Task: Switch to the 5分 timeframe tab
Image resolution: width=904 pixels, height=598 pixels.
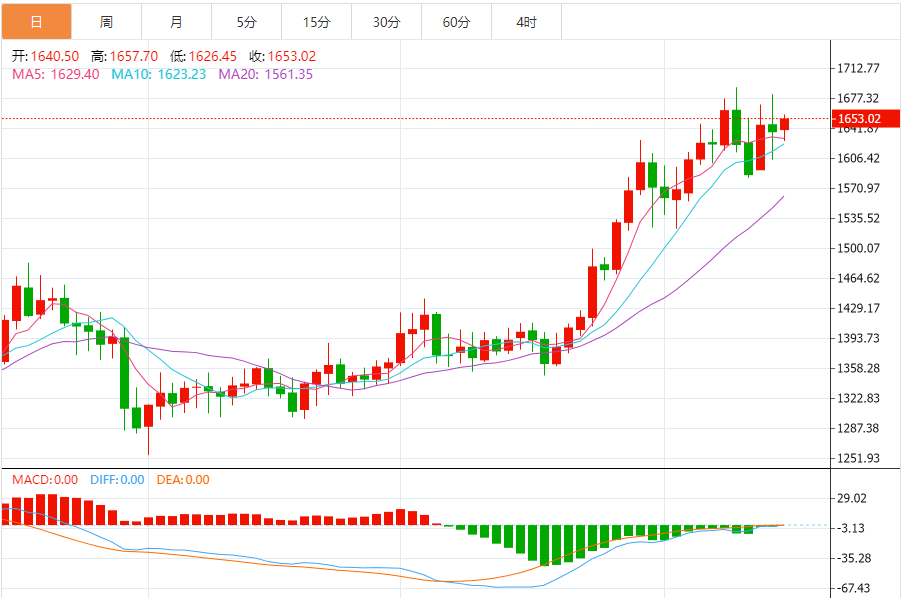Action: click(246, 21)
